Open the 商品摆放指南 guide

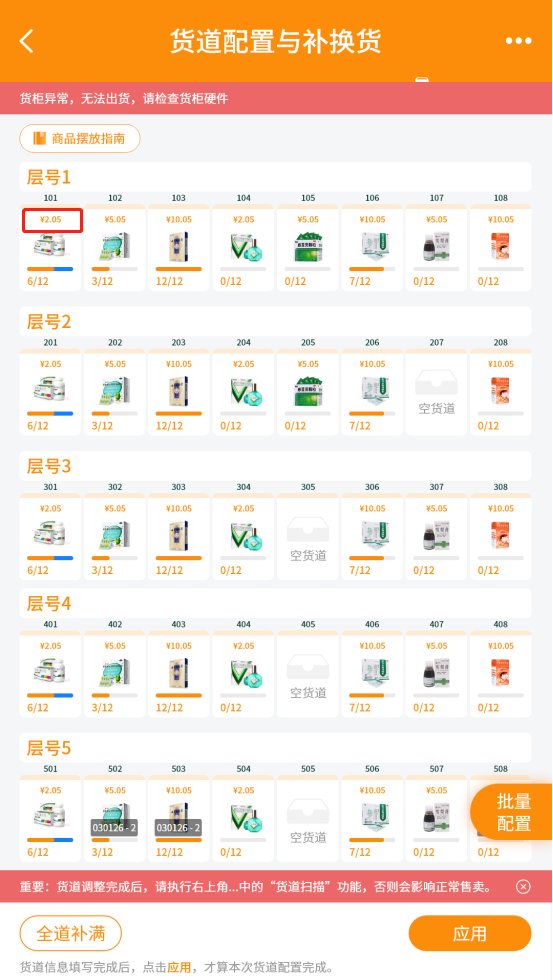pos(80,138)
